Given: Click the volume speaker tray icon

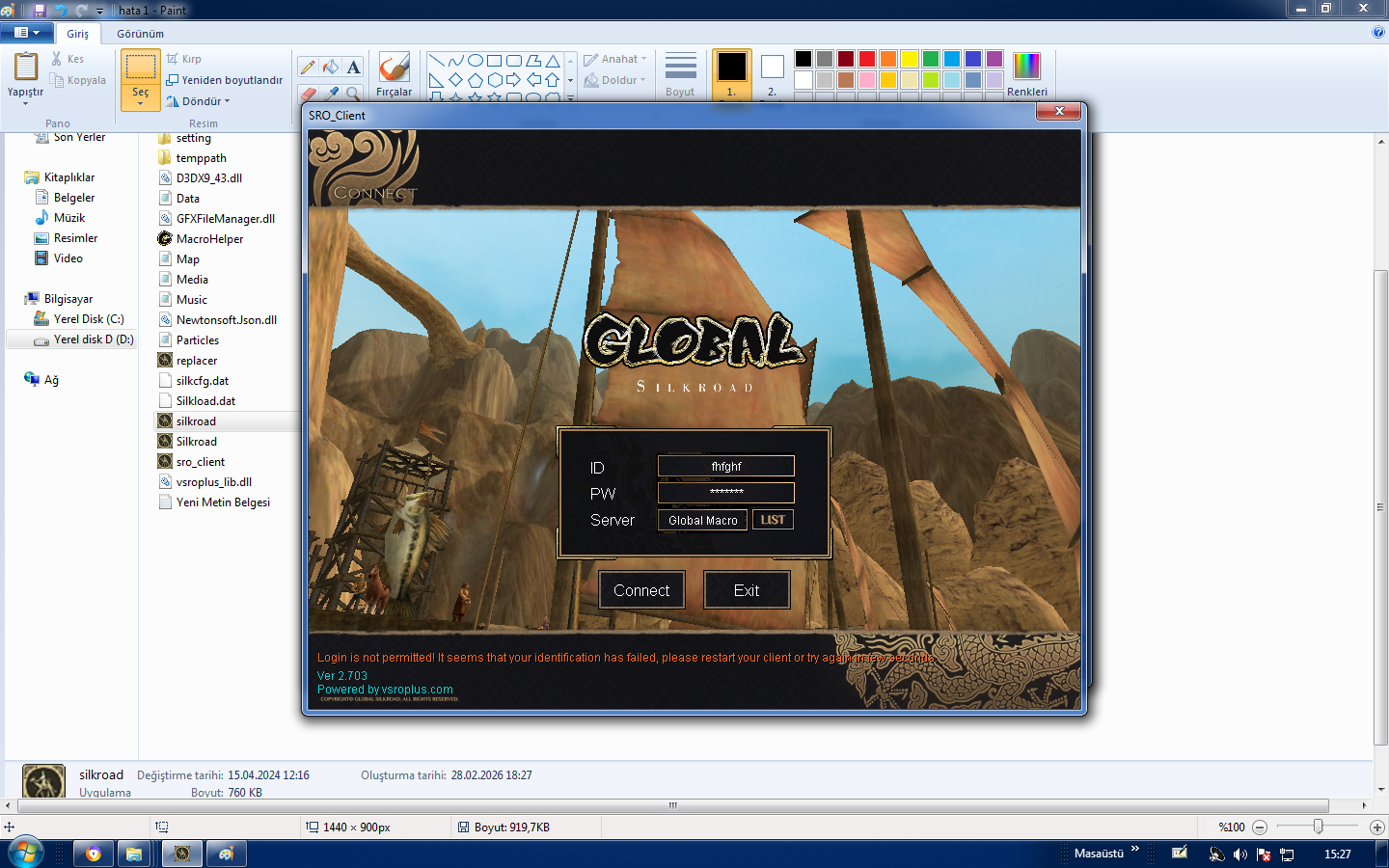Looking at the screenshot, I should 1240,854.
